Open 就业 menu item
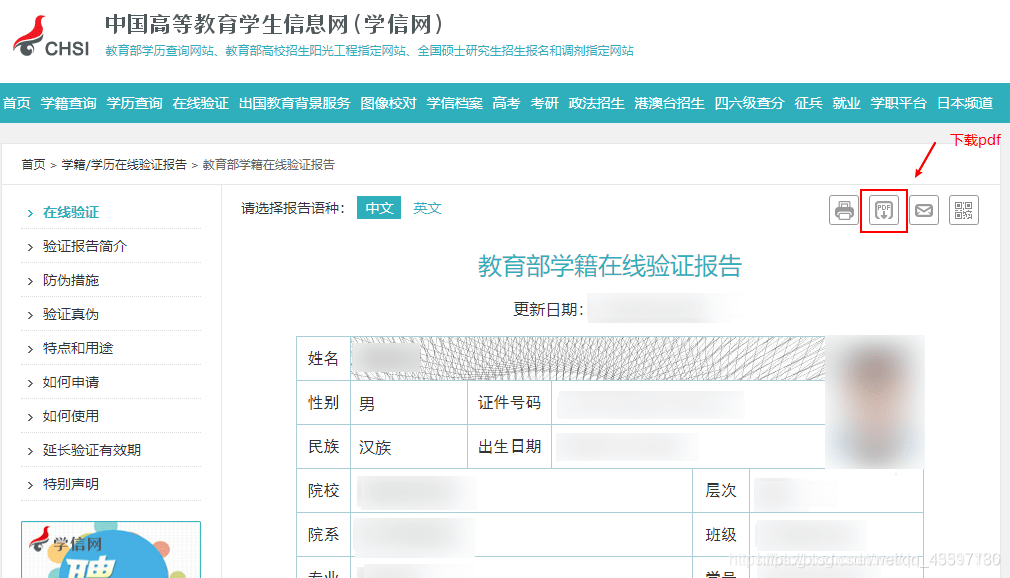This screenshot has height=578, width=1010. (x=846, y=103)
